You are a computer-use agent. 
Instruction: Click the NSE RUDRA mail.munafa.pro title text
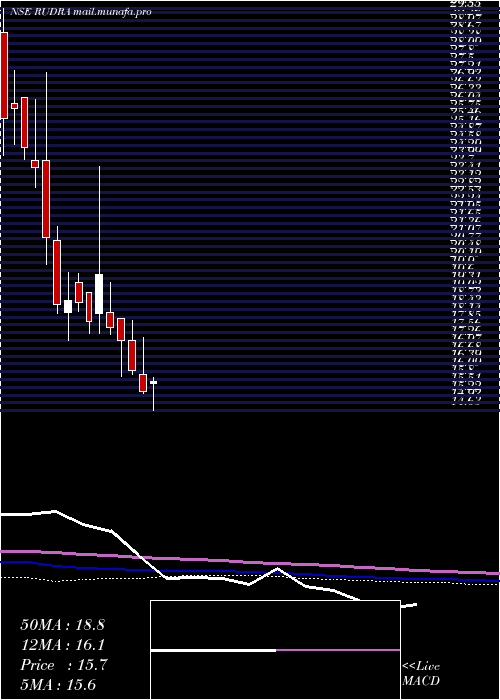click(81, 12)
